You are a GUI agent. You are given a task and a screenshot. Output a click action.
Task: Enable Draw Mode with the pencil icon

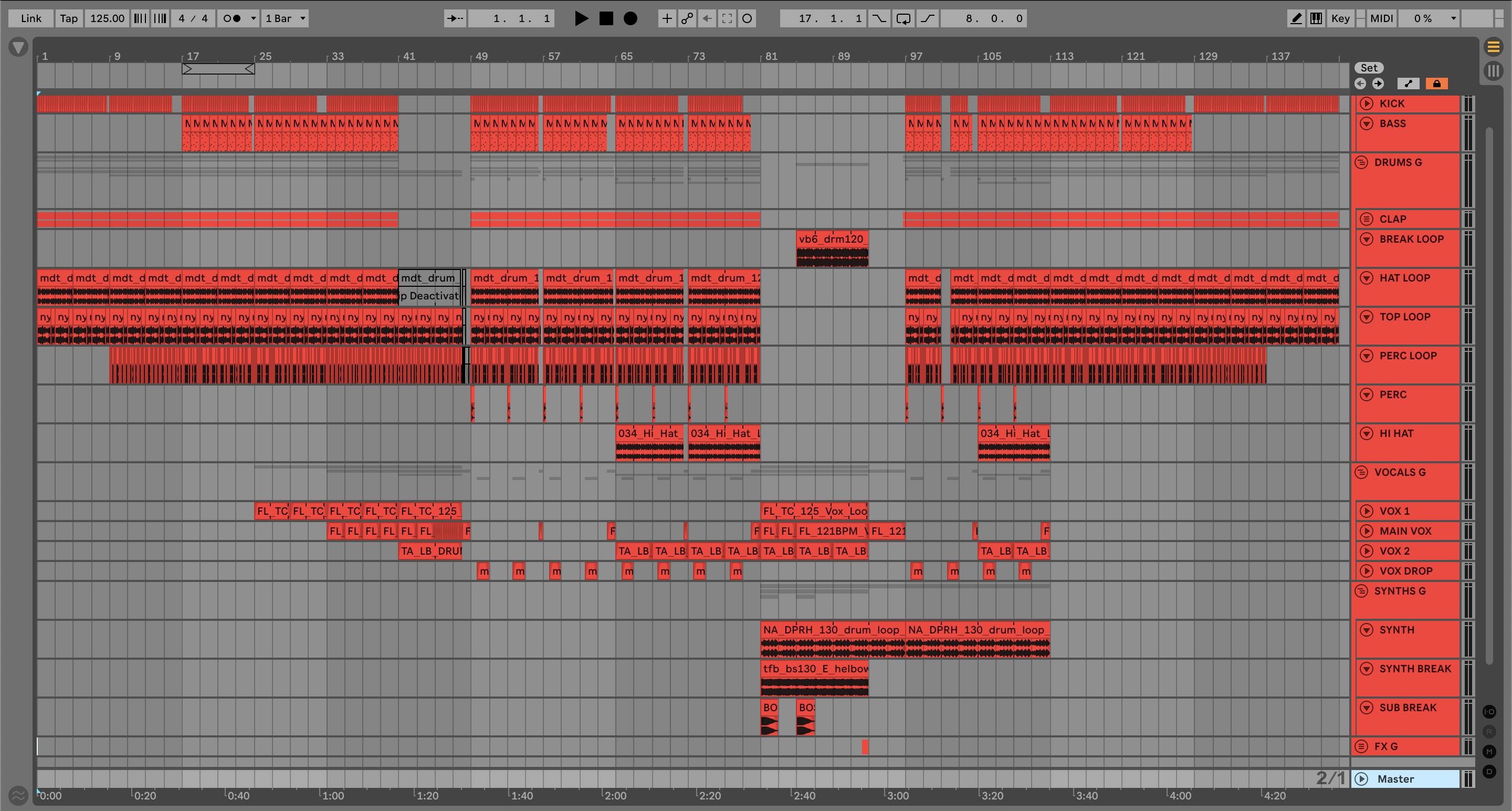click(x=1296, y=18)
